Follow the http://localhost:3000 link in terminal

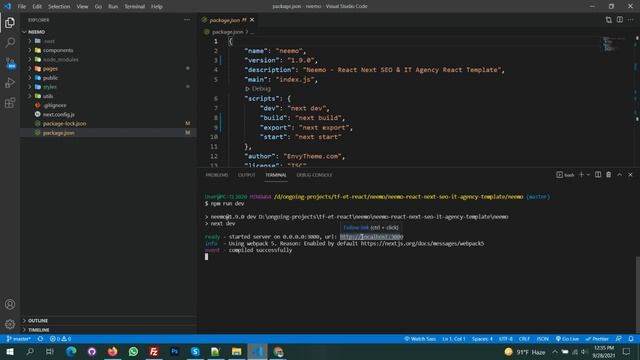371,237
